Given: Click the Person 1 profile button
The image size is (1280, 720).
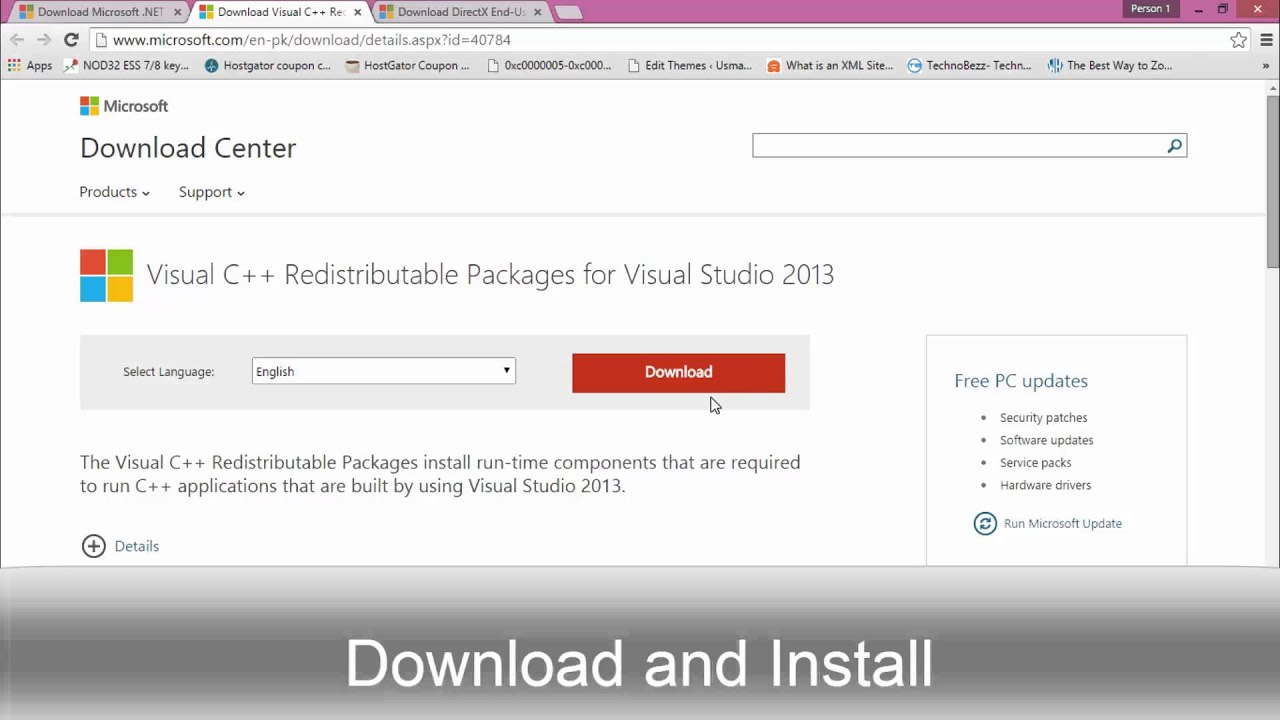Looking at the screenshot, I should (1150, 9).
